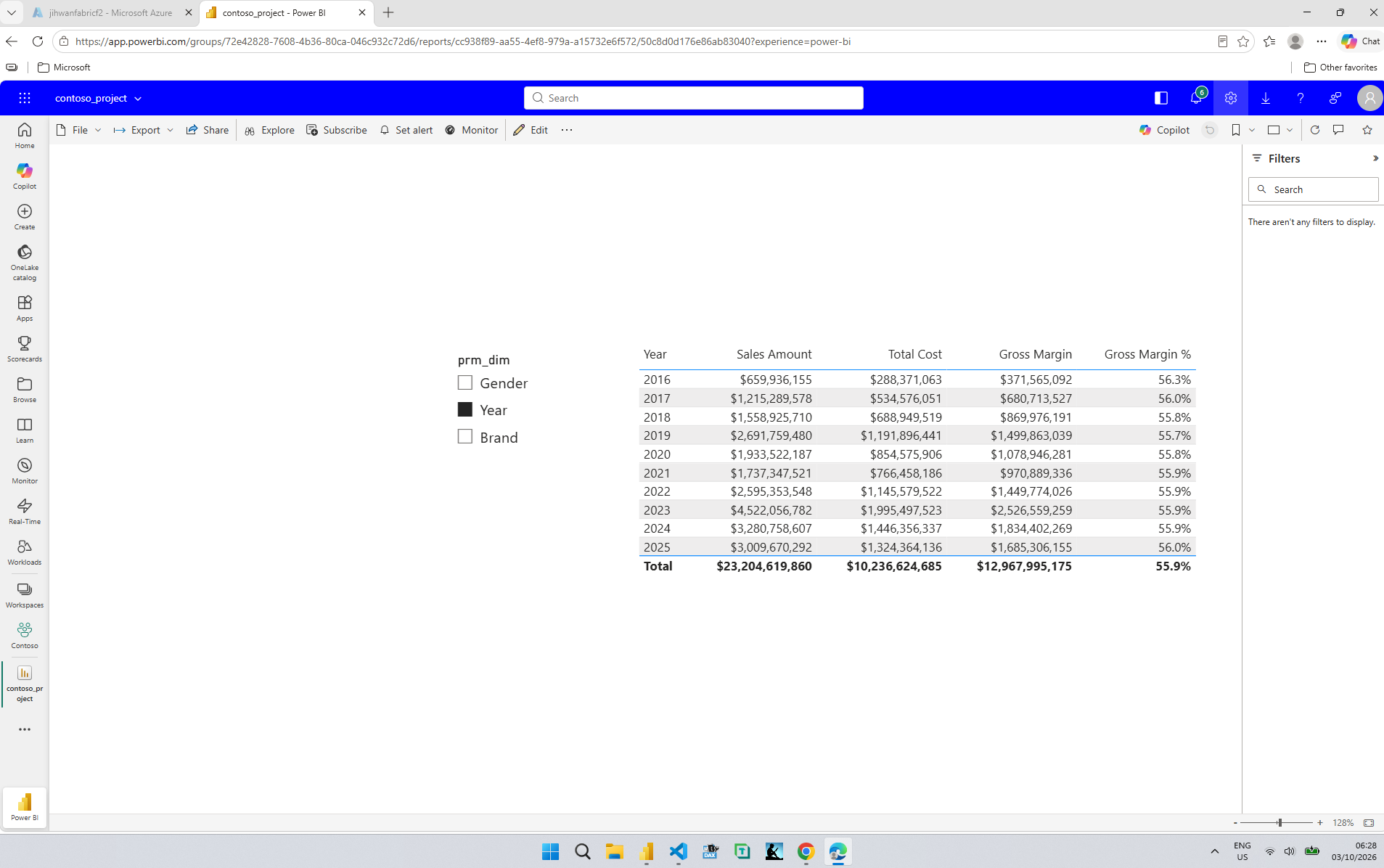Open the help question mark

1300,98
